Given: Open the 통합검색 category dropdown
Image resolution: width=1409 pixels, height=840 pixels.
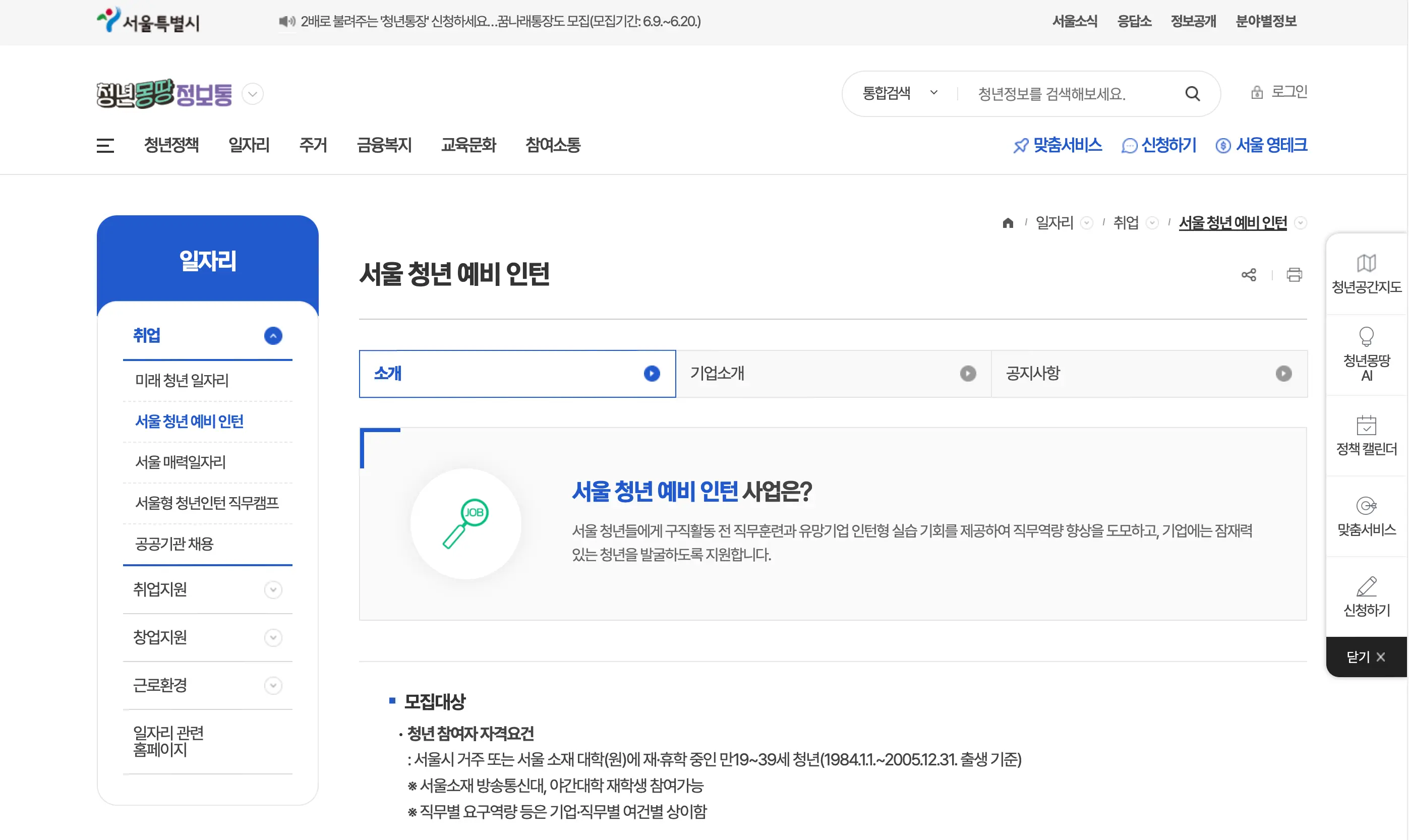Looking at the screenshot, I should point(900,93).
